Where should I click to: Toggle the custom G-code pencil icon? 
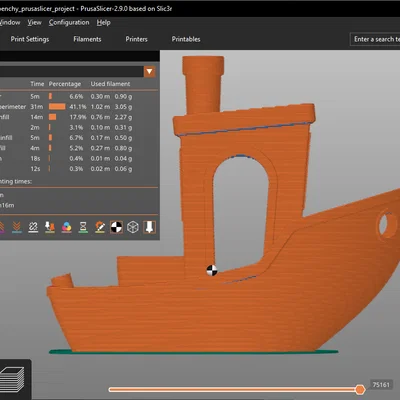pos(100,227)
